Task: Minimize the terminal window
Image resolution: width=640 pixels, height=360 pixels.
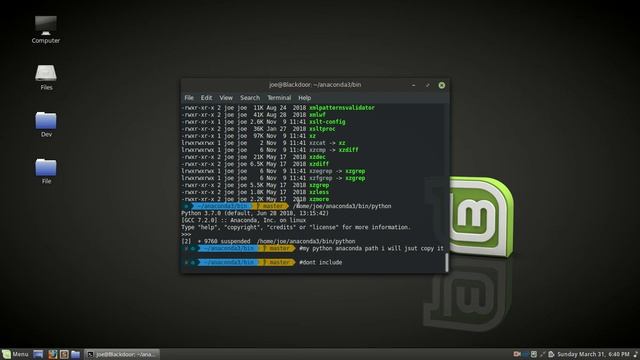Action: coord(414,85)
